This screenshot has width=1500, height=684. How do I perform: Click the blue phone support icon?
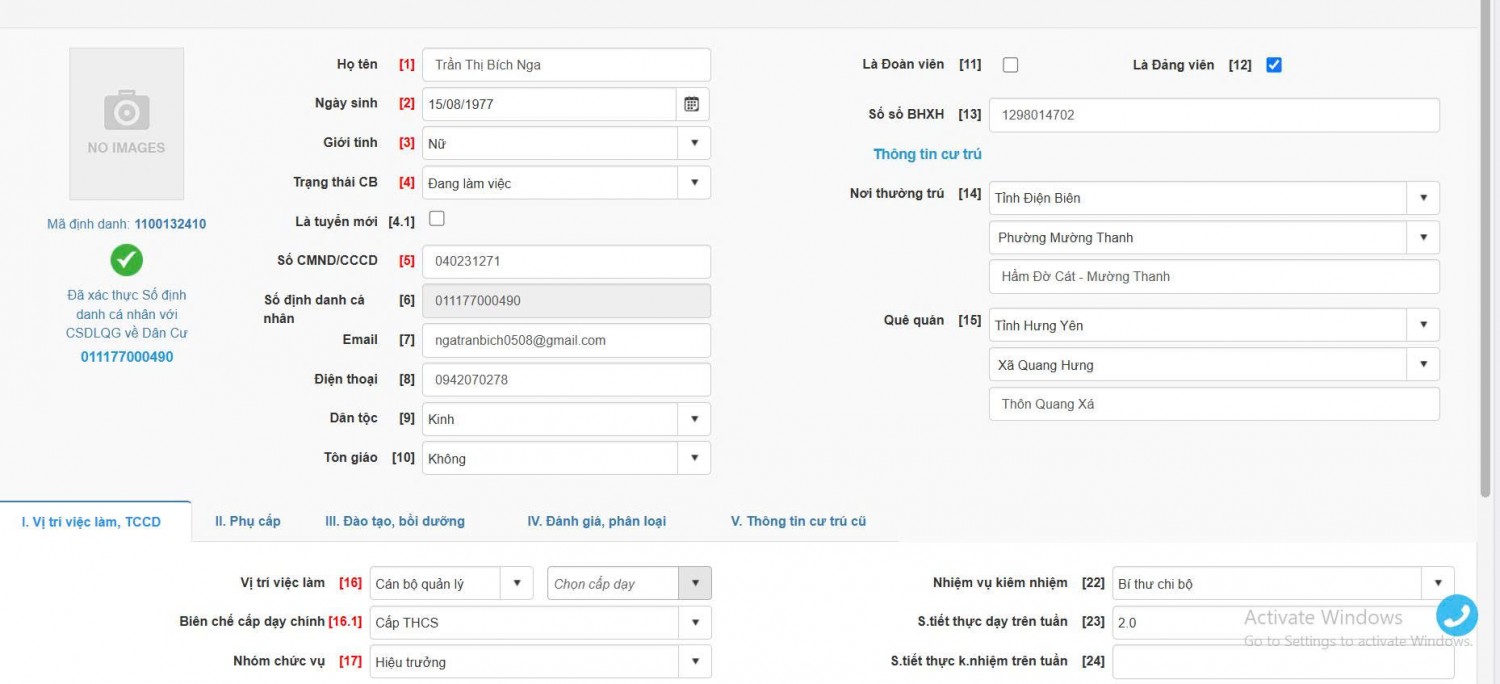(x=1456, y=616)
